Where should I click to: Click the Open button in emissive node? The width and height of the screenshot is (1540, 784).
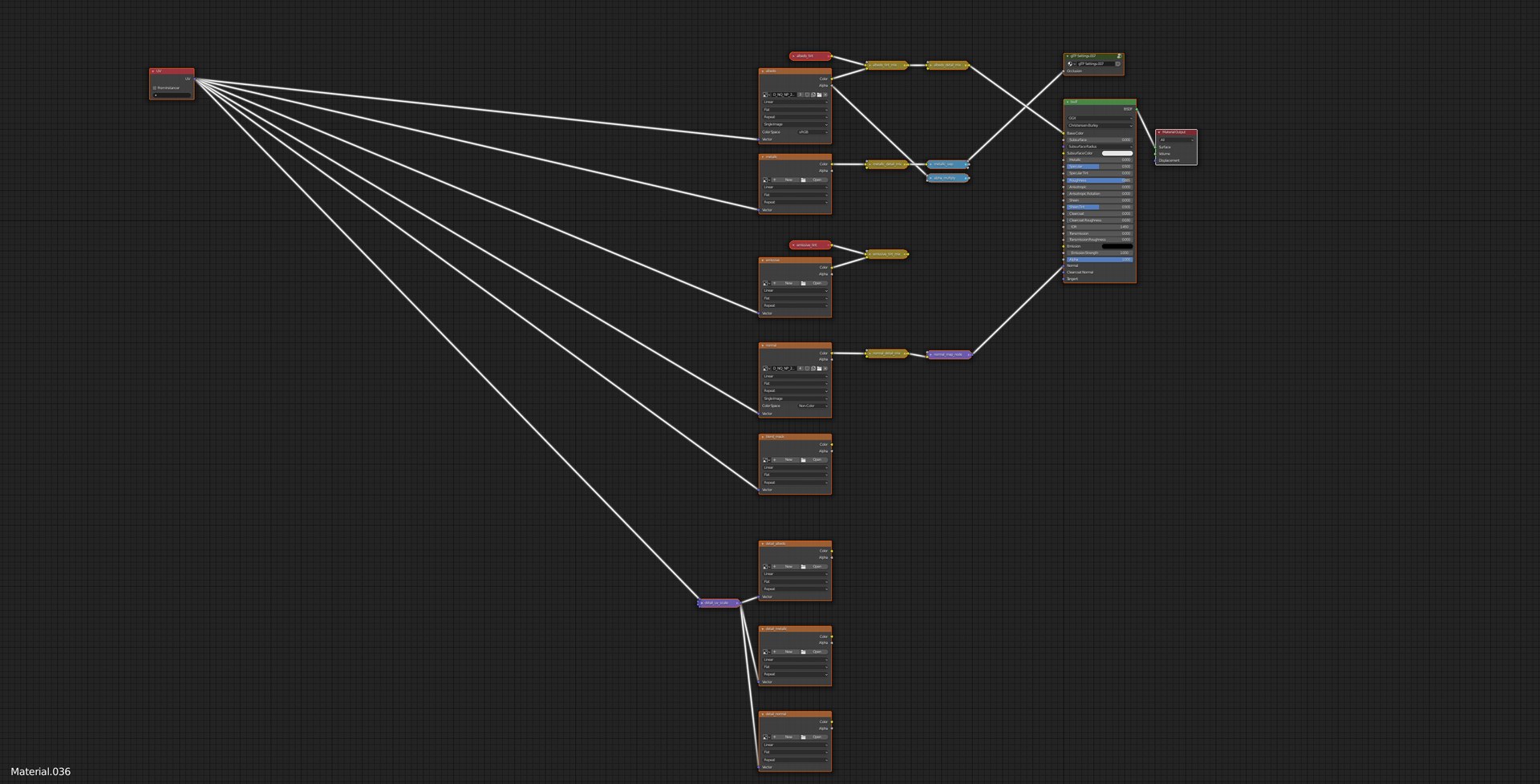tap(814, 283)
